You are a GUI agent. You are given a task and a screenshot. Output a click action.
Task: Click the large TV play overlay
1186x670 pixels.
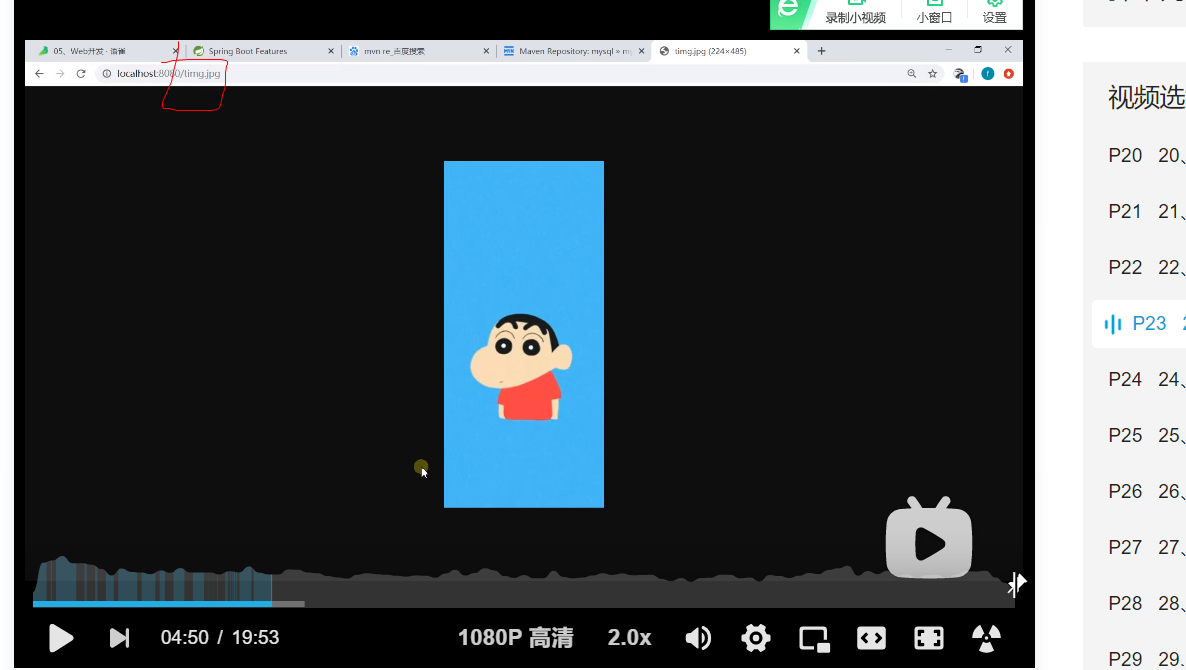929,538
